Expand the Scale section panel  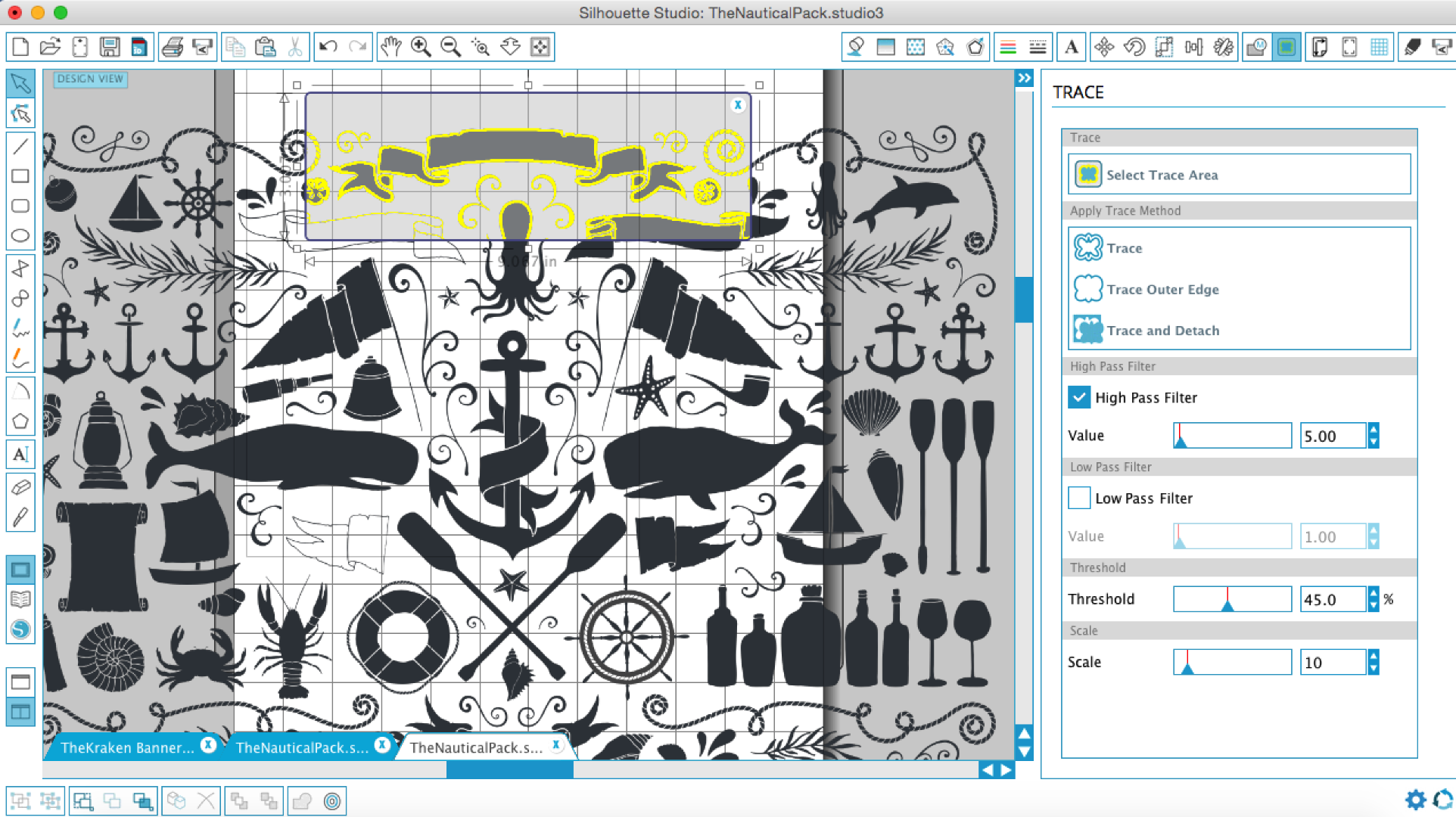(1083, 631)
